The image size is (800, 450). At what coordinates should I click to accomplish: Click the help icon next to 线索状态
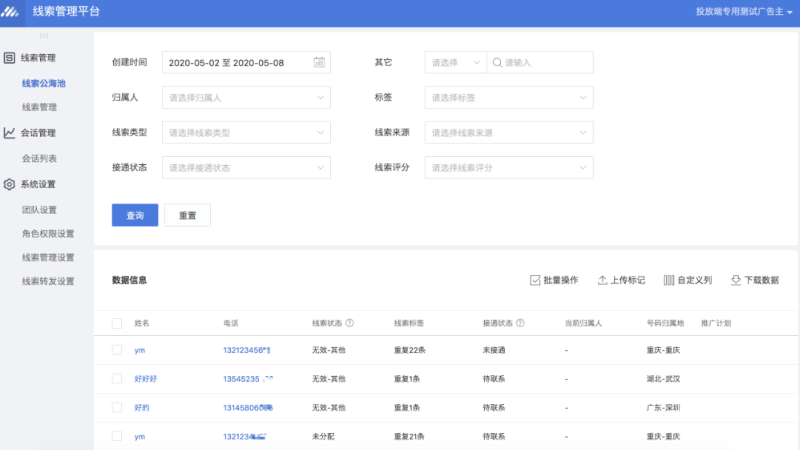pos(349,323)
